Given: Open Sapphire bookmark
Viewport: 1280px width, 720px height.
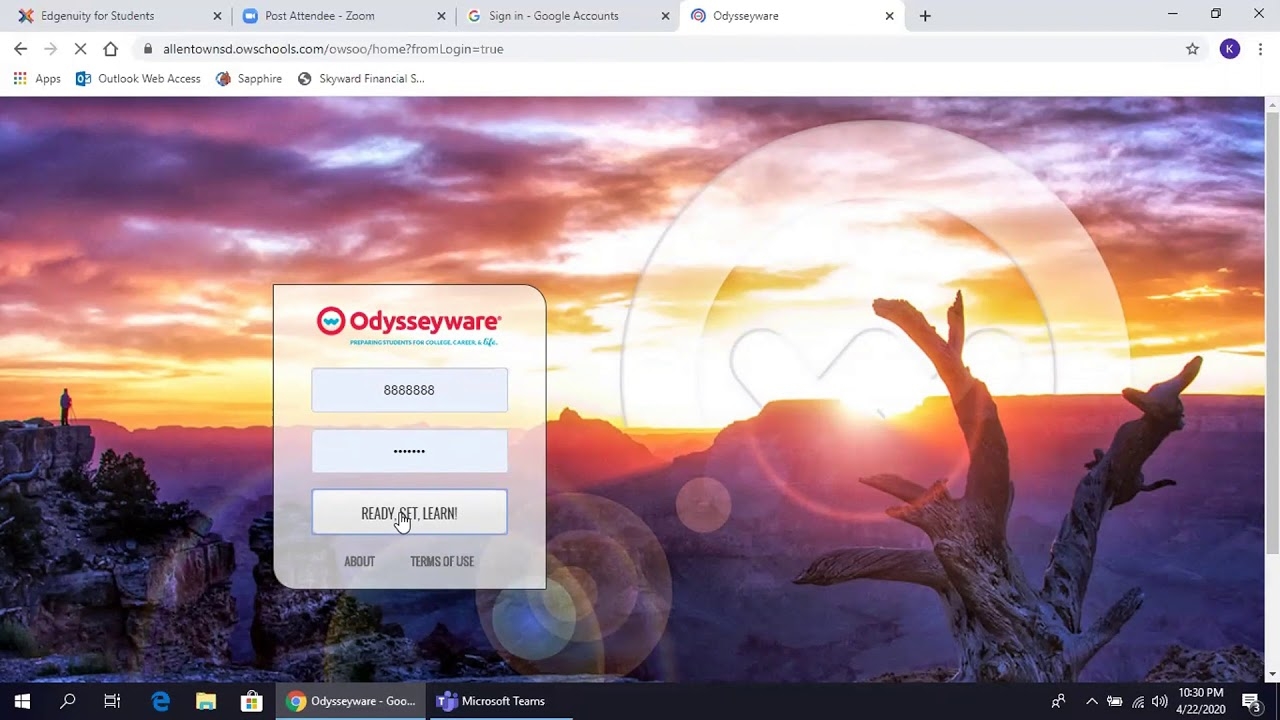Looking at the screenshot, I should pyautogui.click(x=249, y=79).
